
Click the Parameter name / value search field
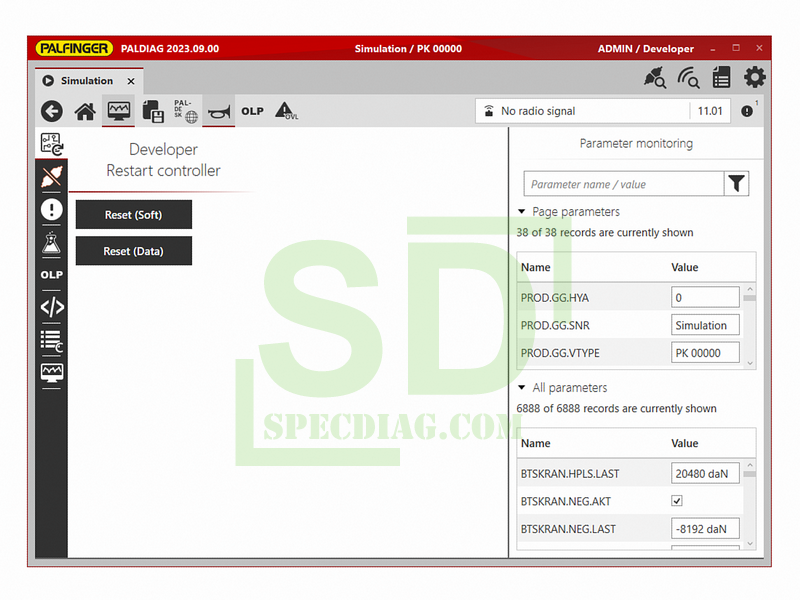[624, 184]
